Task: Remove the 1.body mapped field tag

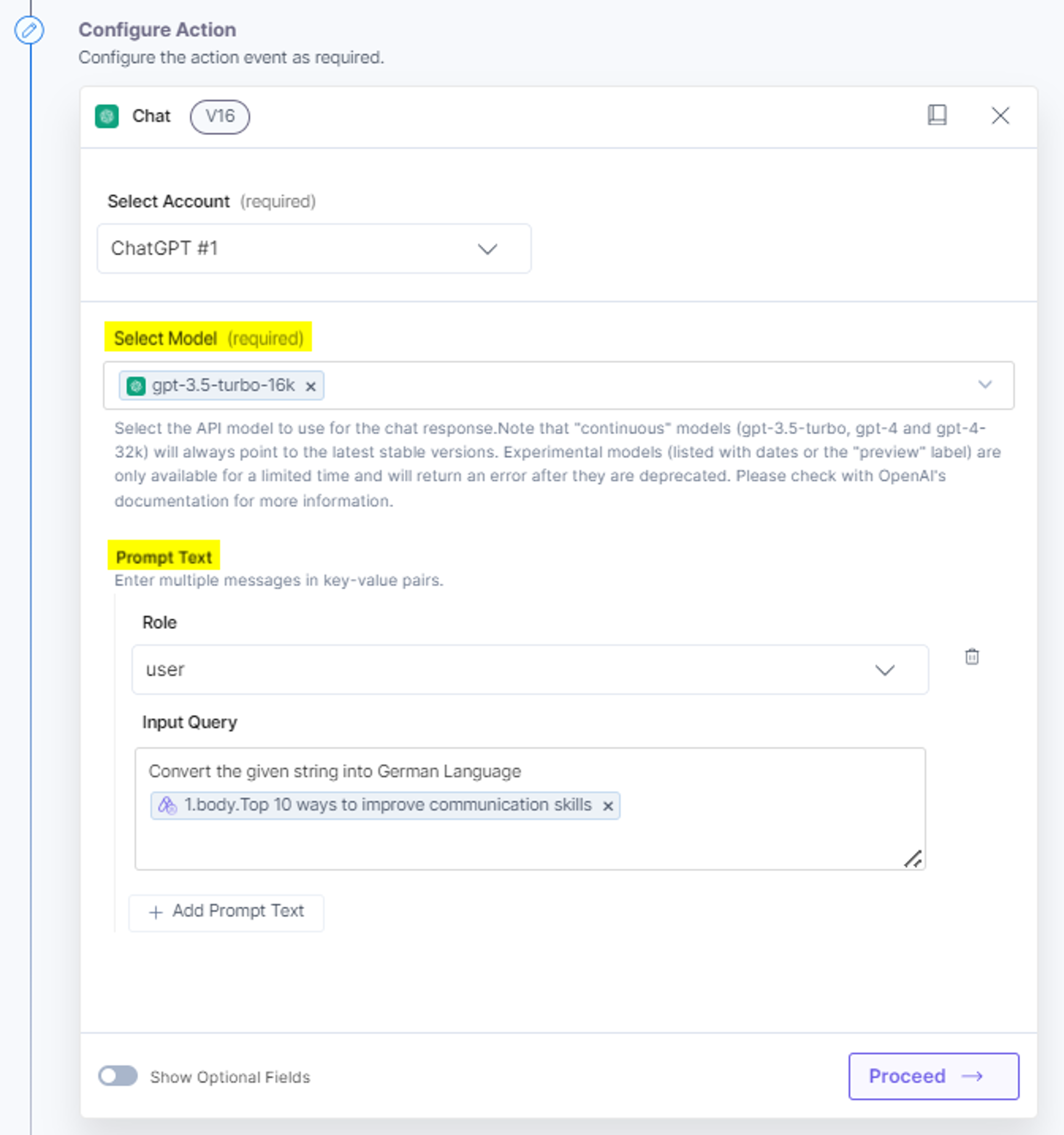Action: pyautogui.click(x=608, y=806)
